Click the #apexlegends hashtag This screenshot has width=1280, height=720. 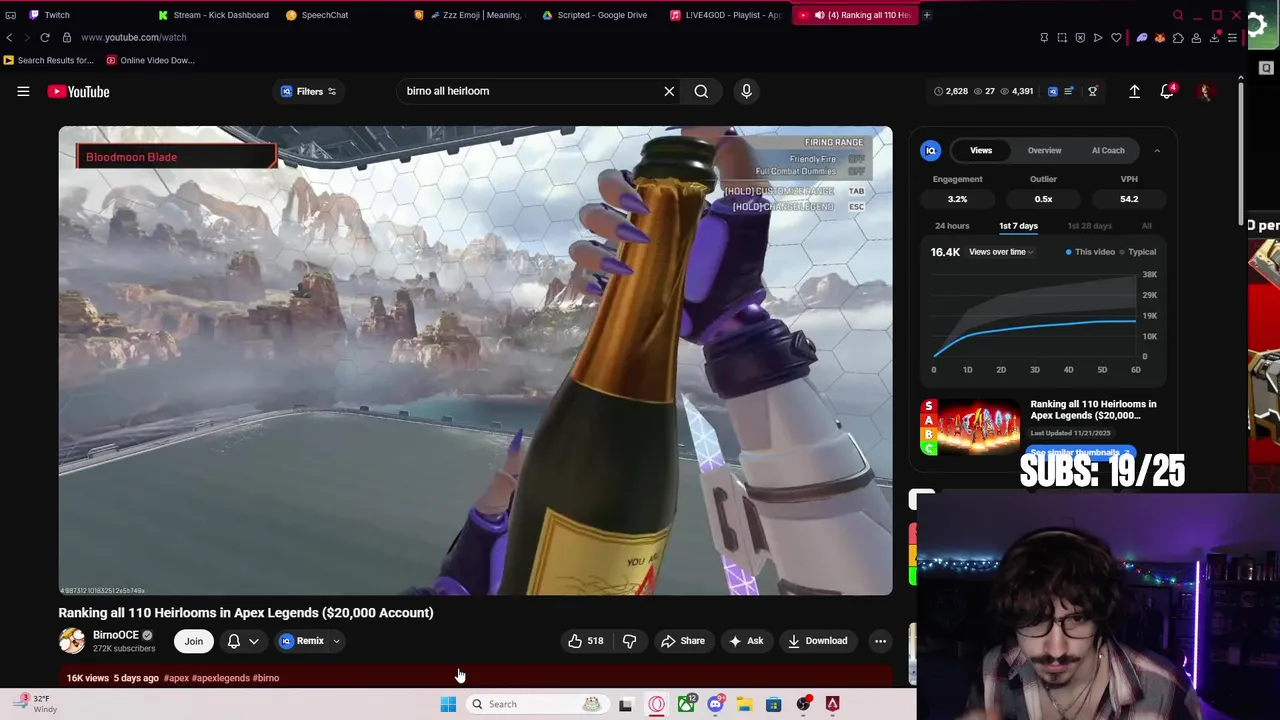(x=220, y=678)
